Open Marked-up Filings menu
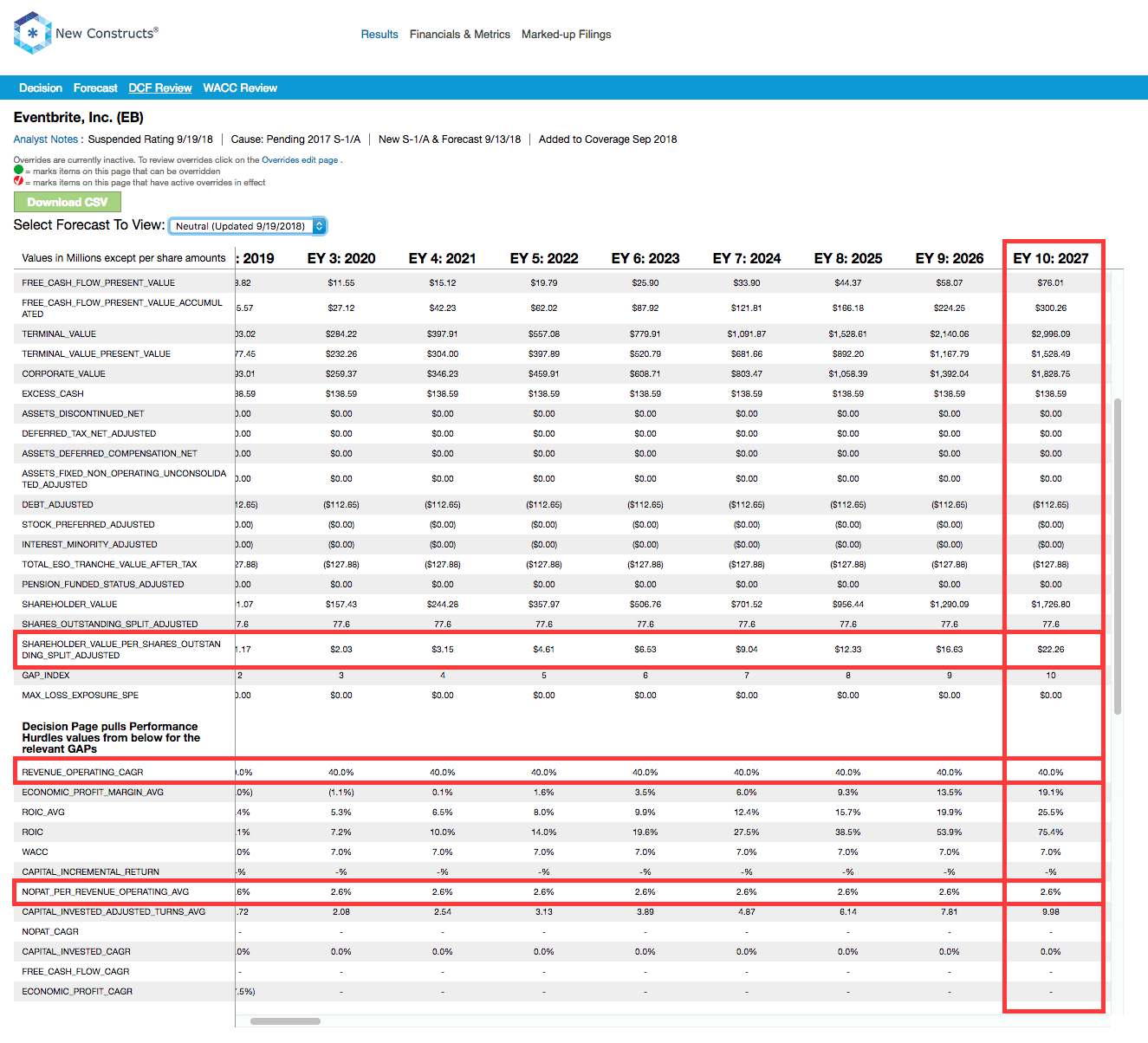Viewport: 1148px width, 1043px height. (x=567, y=35)
